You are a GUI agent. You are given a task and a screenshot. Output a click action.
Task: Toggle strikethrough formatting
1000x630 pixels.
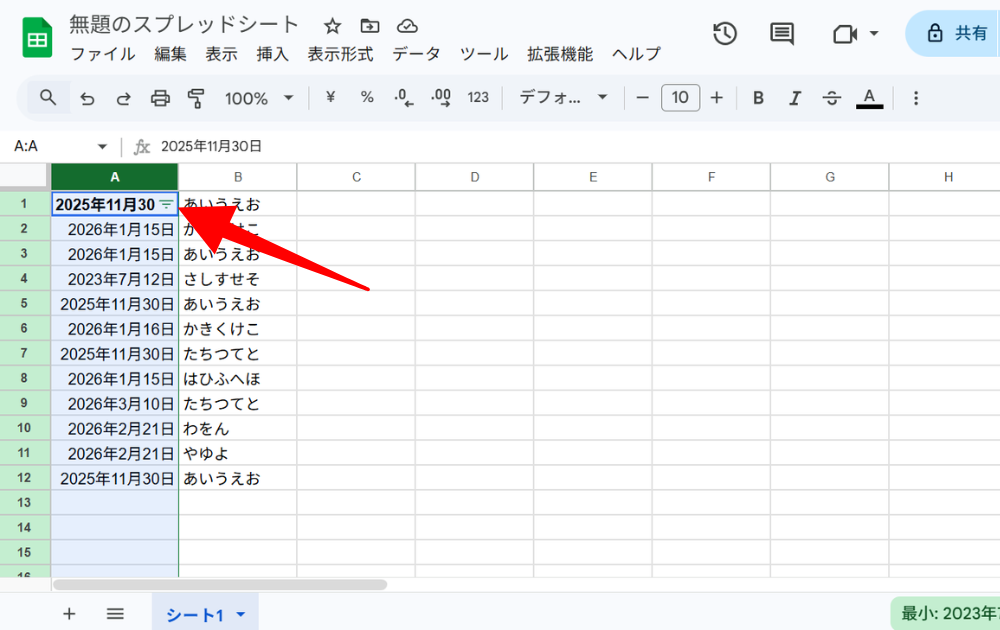[x=831, y=98]
